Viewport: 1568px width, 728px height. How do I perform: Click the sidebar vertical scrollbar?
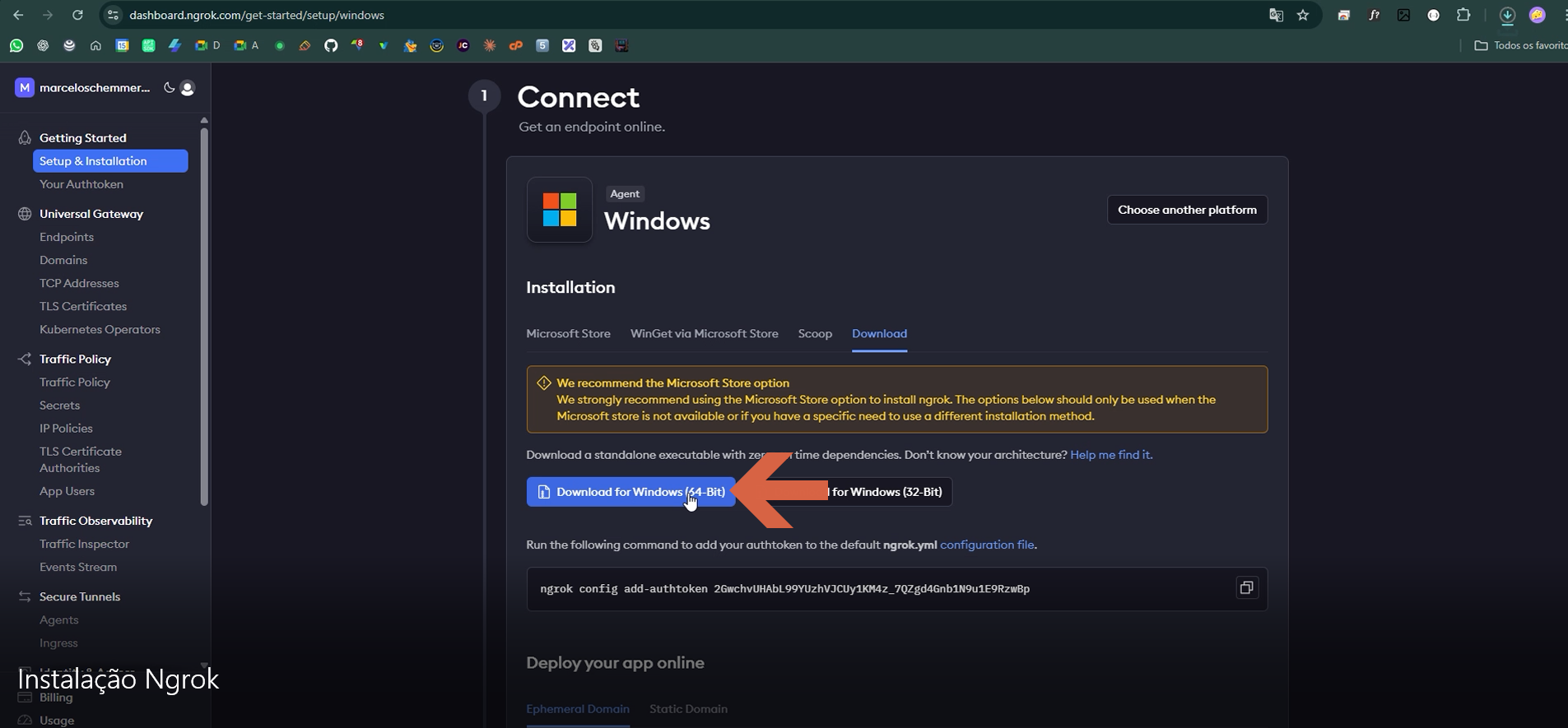[x=204, y=317]
